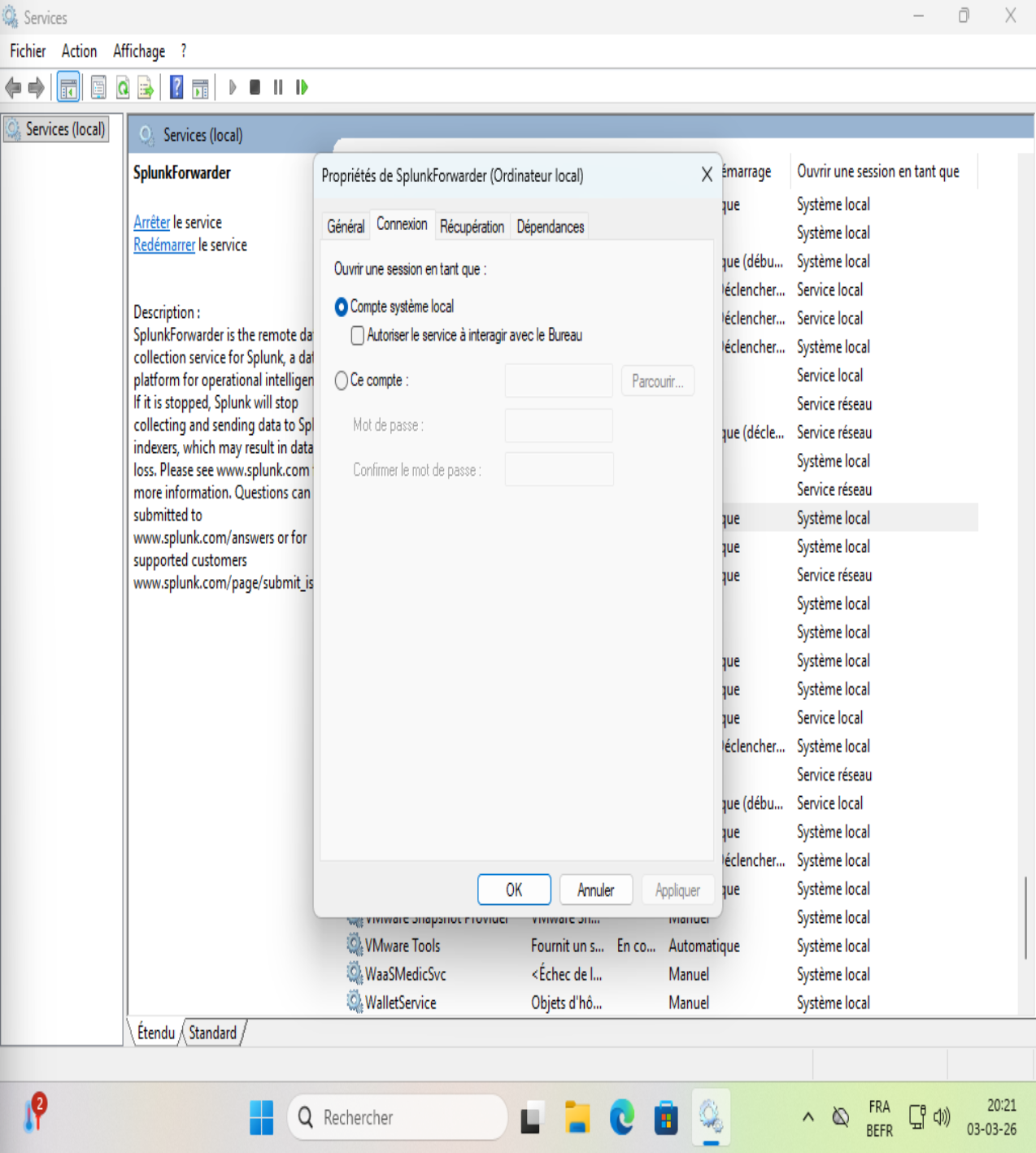Open the Properties toolbar icon
The width and height of the screenshot is (1036, 1153).
(x=98, y=88)
